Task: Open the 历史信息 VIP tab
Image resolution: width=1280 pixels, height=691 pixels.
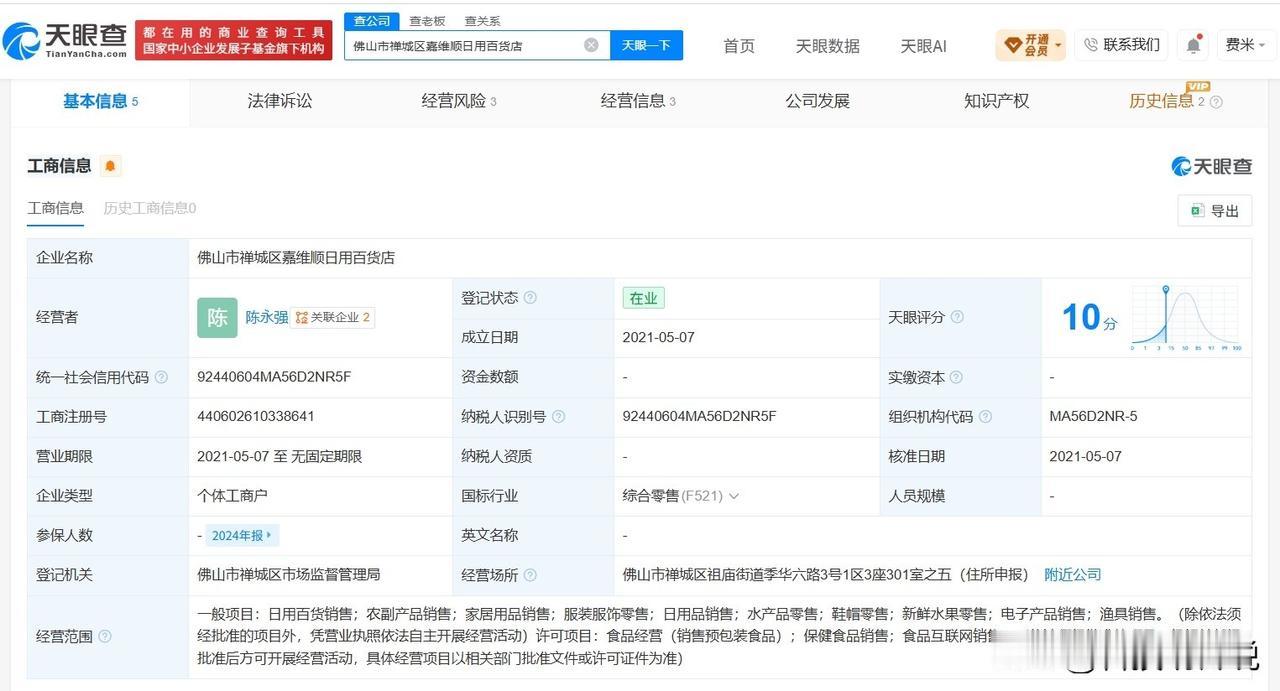Action: pyautogui.click(x=1168, y=101)
